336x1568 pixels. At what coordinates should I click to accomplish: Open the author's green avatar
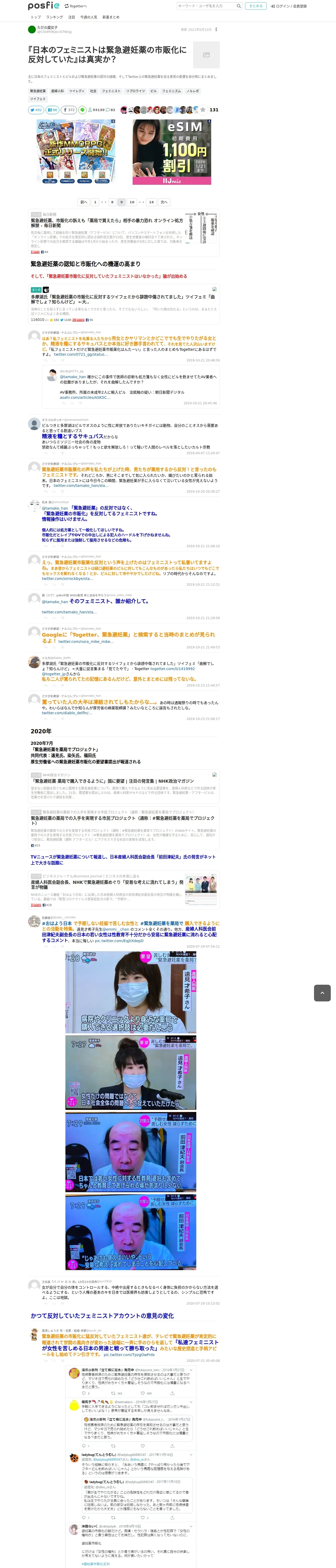click(x=32, y=29)
